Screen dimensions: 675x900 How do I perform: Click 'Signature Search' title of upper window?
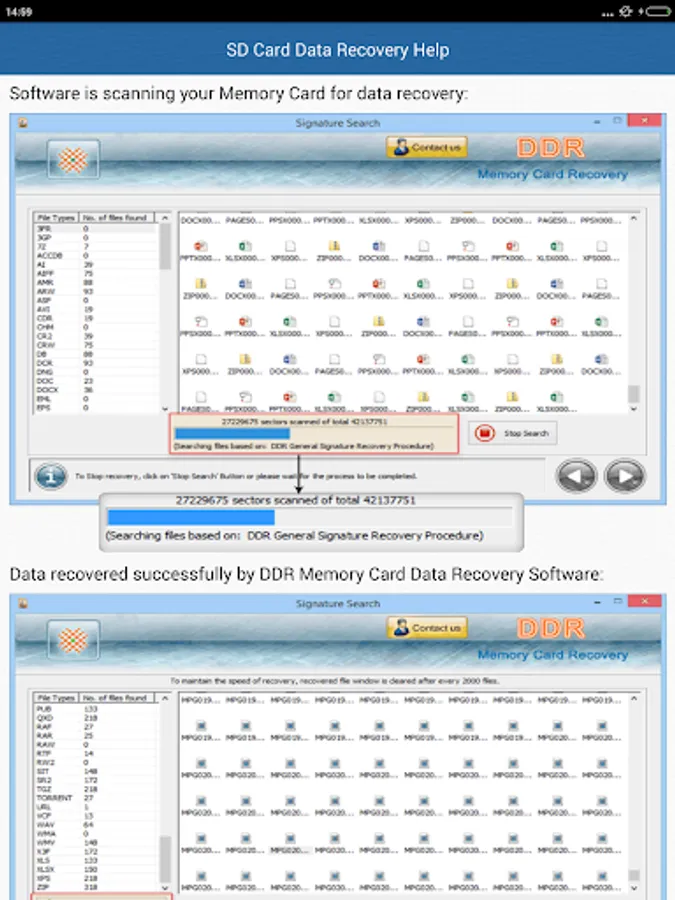tap(338, 123)
